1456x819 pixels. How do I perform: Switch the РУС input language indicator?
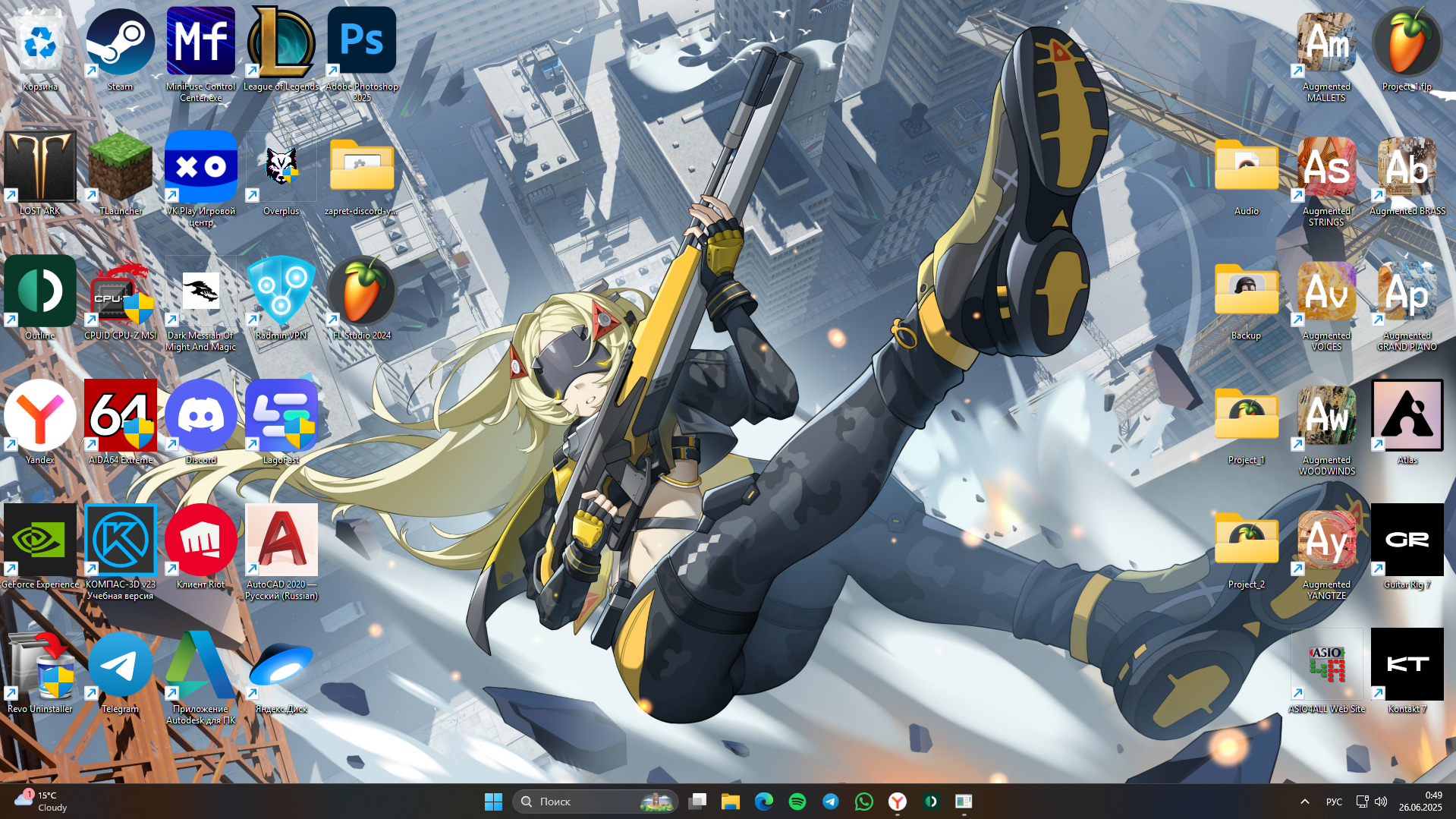tap(1334, 802)
